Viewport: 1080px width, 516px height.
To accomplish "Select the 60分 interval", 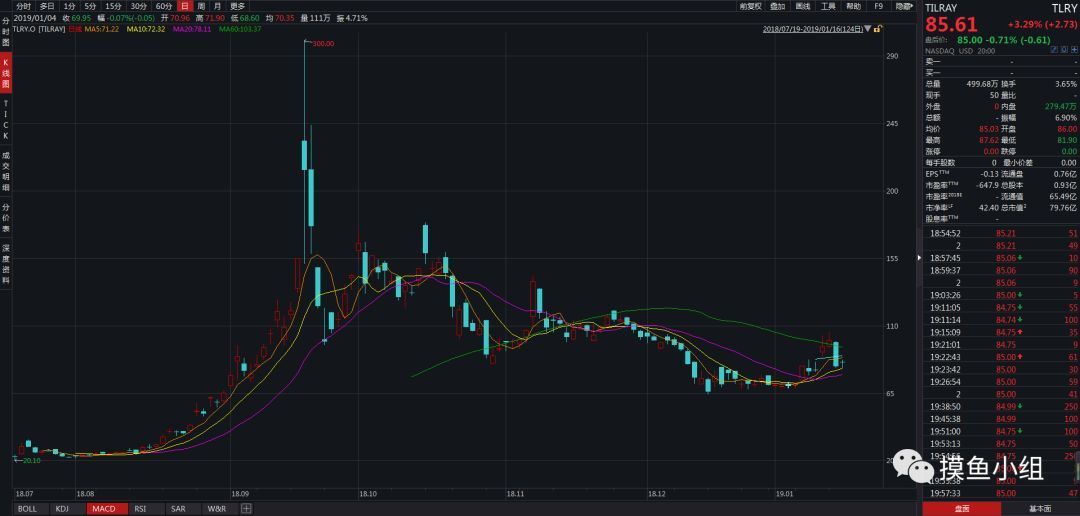I will pyautogui.click(x=164, y=6).
